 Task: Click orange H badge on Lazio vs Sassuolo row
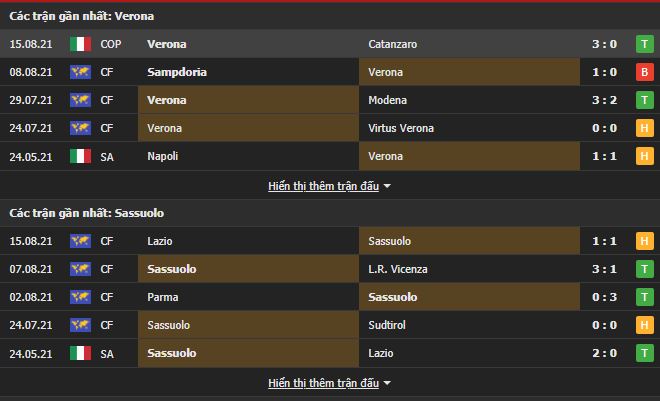pyautogui.click(x=645, y=241)
